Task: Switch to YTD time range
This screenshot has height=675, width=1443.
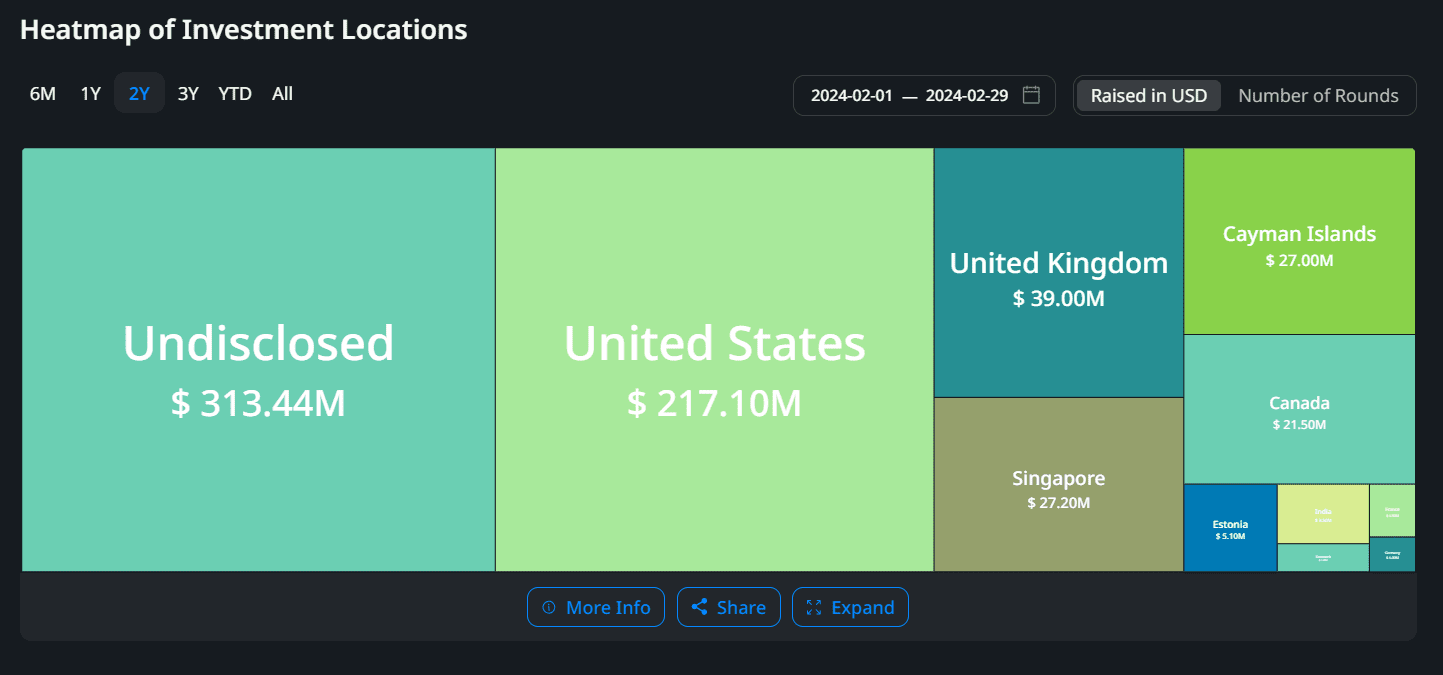Action: coord(235,94)
